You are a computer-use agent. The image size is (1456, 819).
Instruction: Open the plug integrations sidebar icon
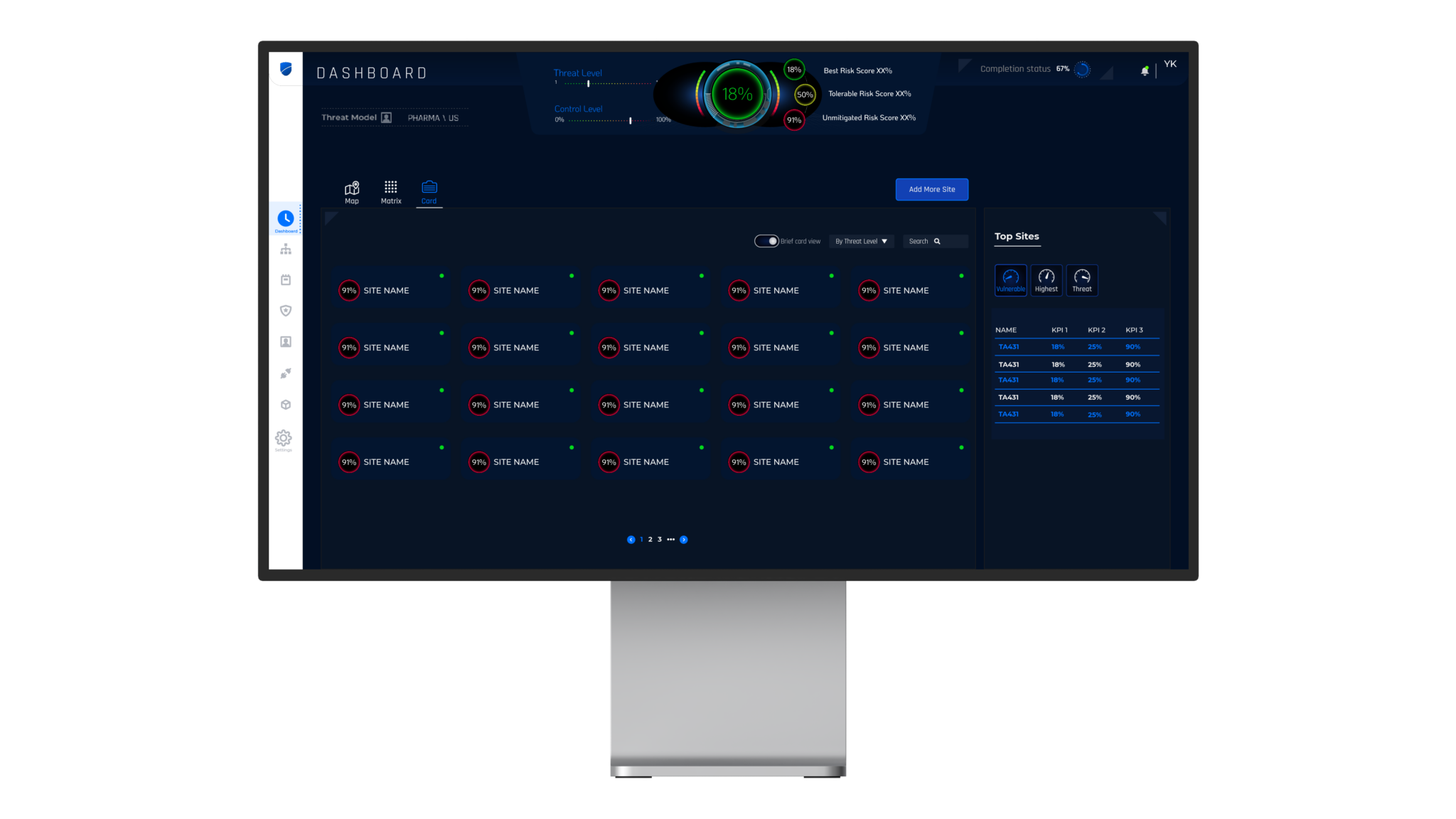pyautogui.click(x=286, y=373)
